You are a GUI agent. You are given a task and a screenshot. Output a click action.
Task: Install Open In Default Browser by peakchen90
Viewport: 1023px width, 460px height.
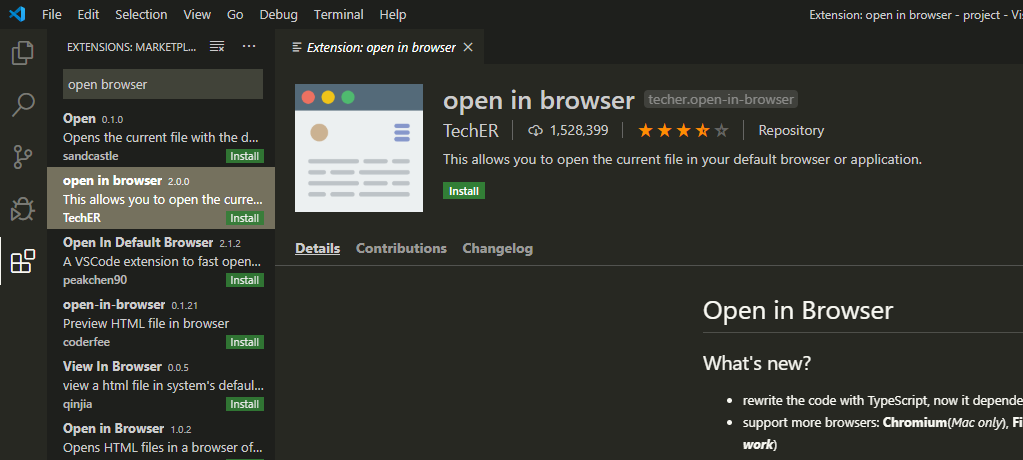click(245, 280)
